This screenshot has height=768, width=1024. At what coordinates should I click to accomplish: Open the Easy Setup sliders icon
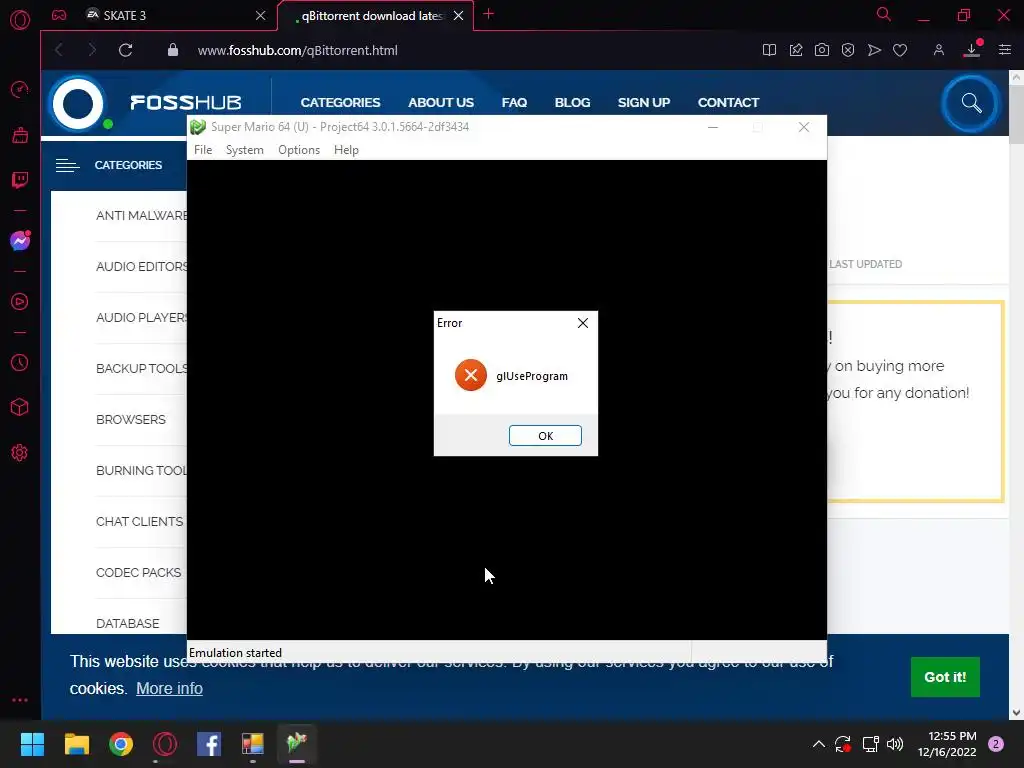(x=1004, y=50)
